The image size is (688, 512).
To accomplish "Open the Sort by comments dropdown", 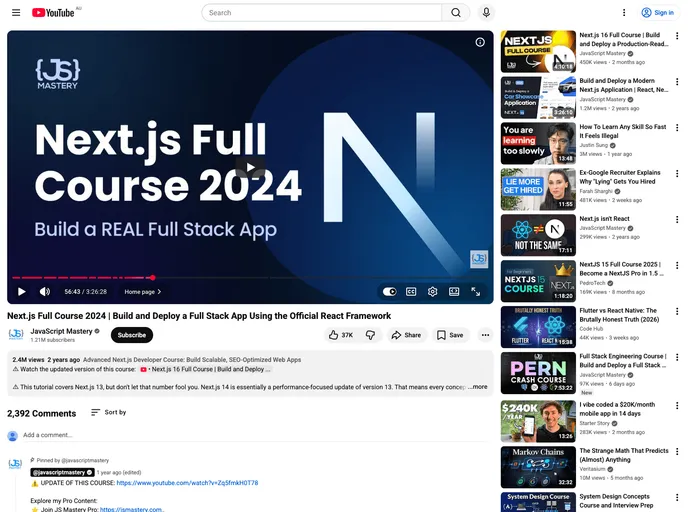I will pyautogui.click(x=108, y=412).
